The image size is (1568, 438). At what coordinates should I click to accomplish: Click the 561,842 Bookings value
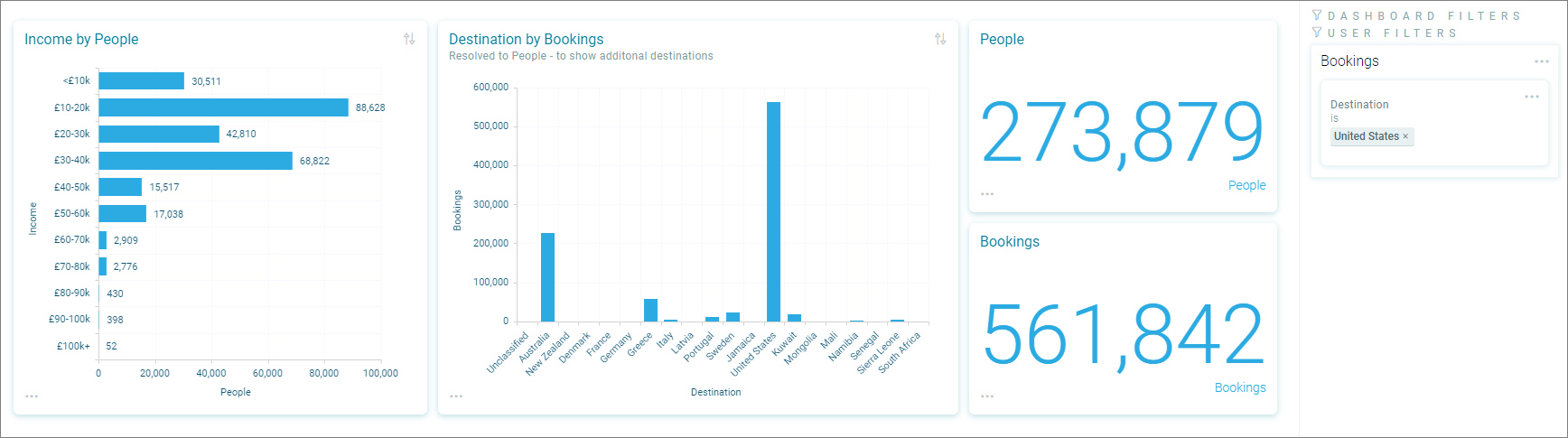pos(1123,335)
